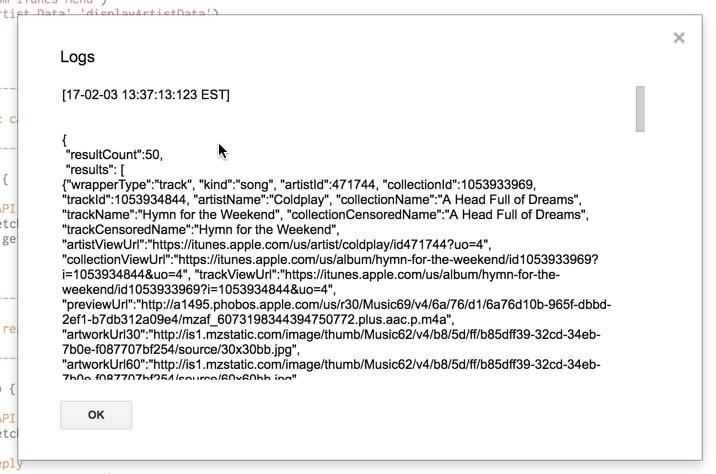Click the log scrollbar thumb
The height and width of the screenshot is (474, 716).
[x=640, y=108]
